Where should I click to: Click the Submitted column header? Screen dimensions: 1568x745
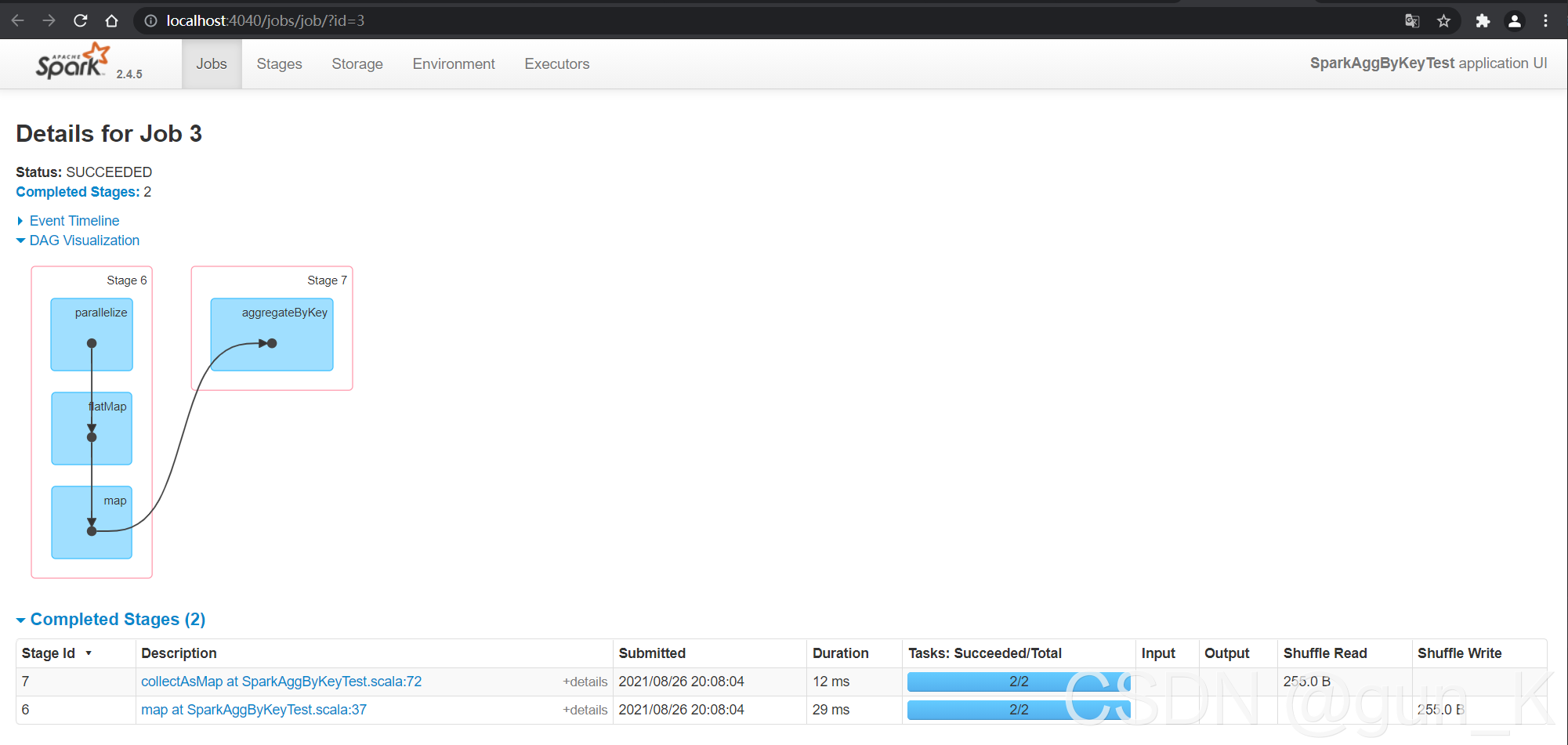[x=710, y=653]
